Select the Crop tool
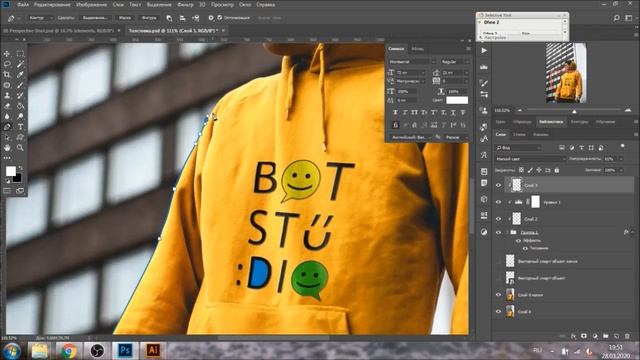640x360 pixels. pyautogui.click(x=7, y=75)
